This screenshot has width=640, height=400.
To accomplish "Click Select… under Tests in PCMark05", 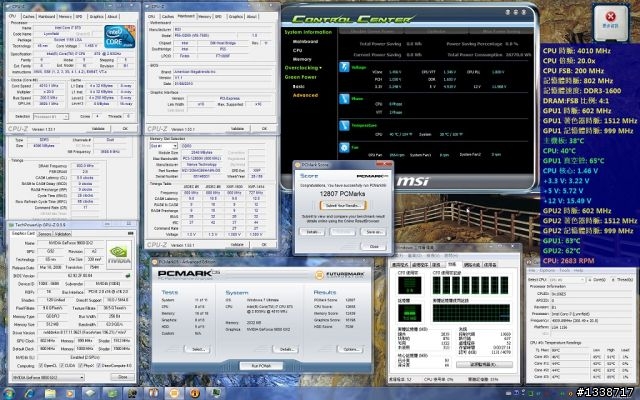I will coord(198,349).
